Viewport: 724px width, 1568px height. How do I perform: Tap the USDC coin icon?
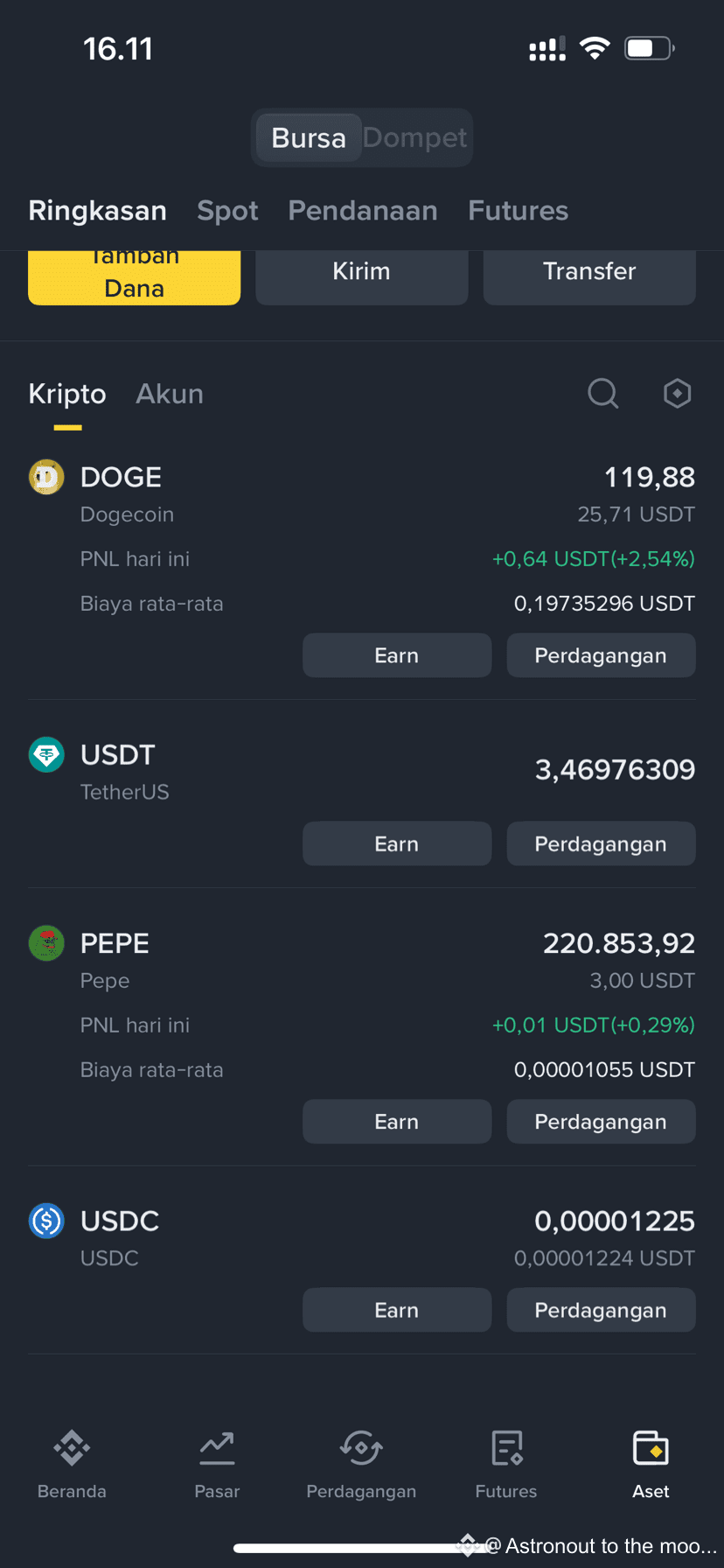[x=46, y=1221]
